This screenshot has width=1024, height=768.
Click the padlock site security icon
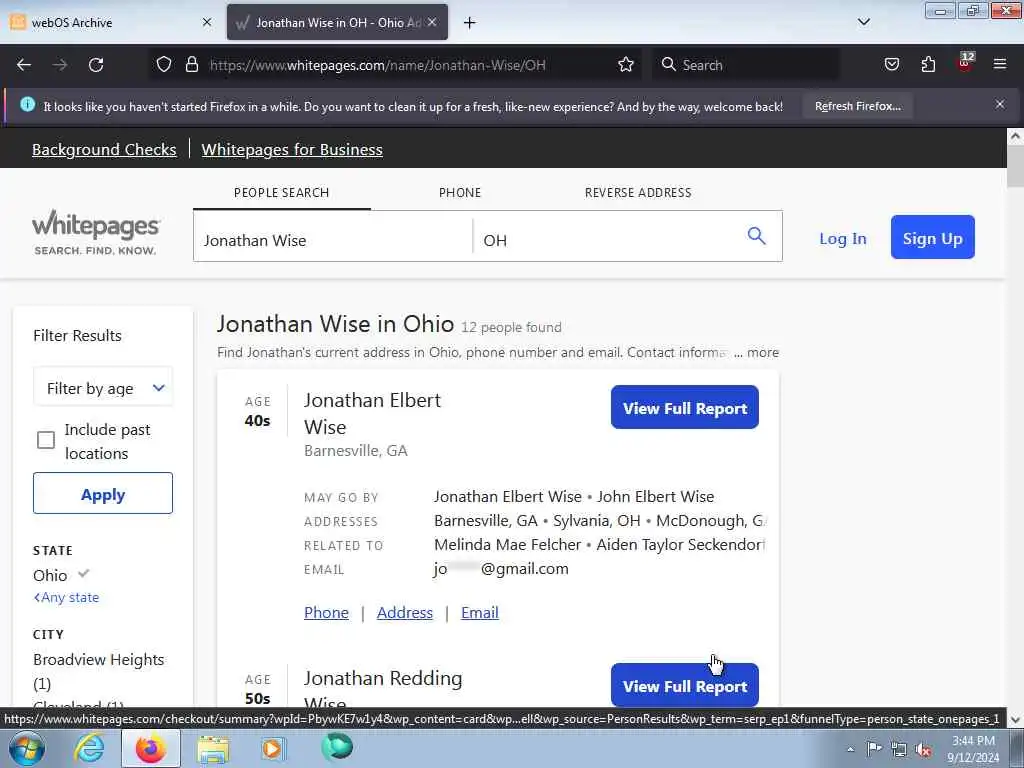tap(191, 65)
